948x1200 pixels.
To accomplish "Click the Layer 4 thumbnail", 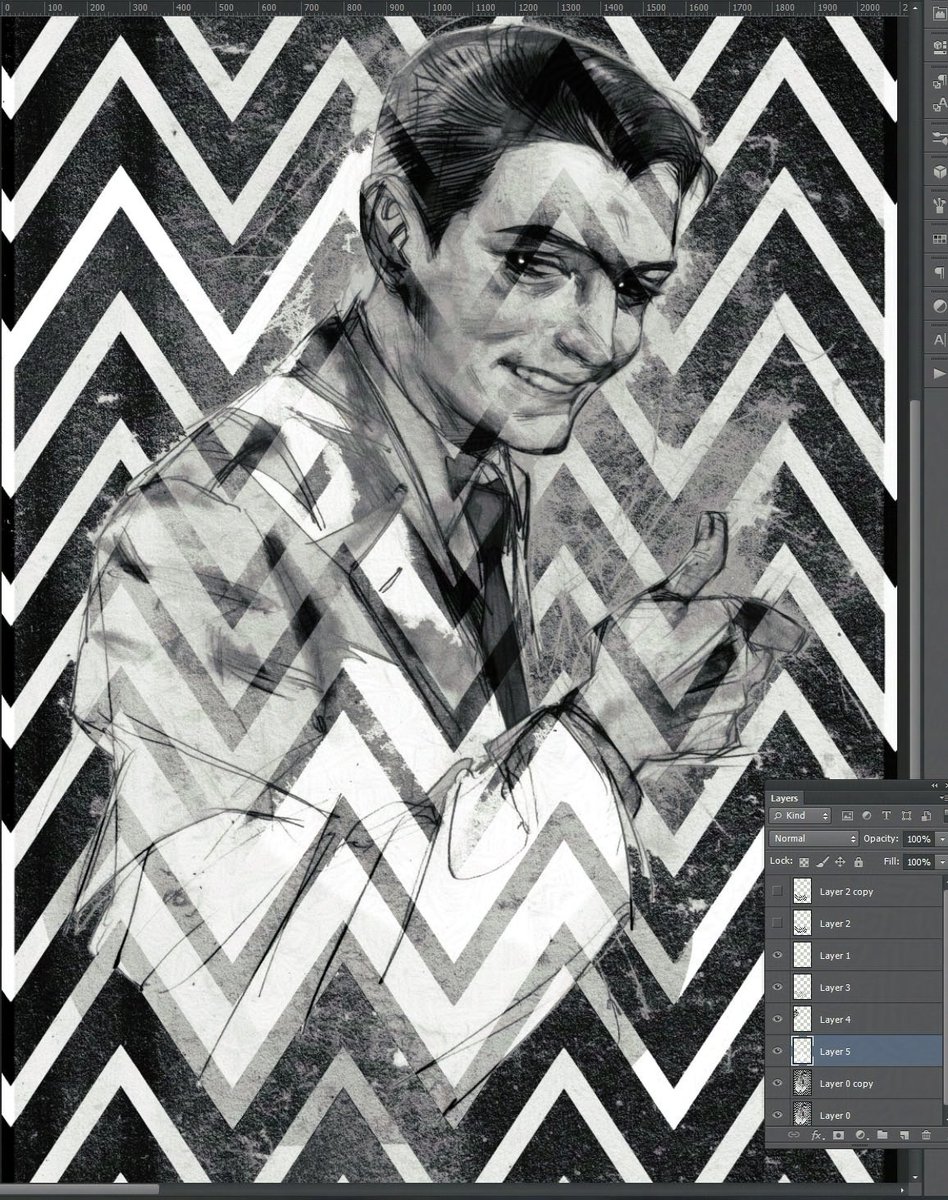I will click(x=801, y=1019).
